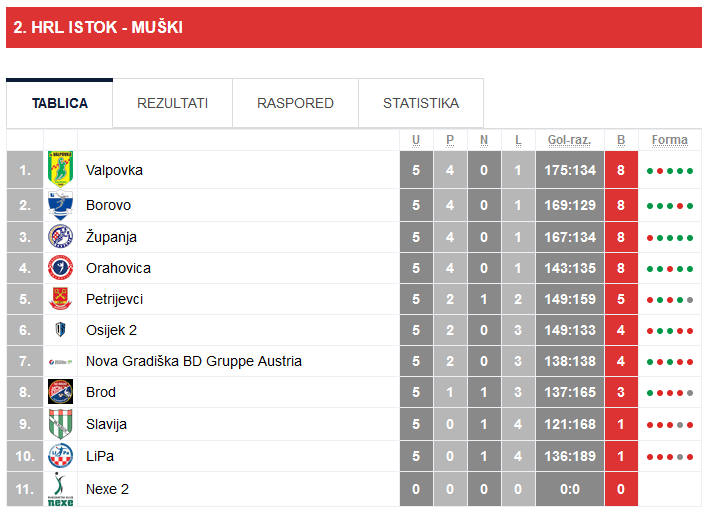Select the Tablica tab
Image resolution: width=710 pixels, height=517 pixels.
[x=60, y=103]
